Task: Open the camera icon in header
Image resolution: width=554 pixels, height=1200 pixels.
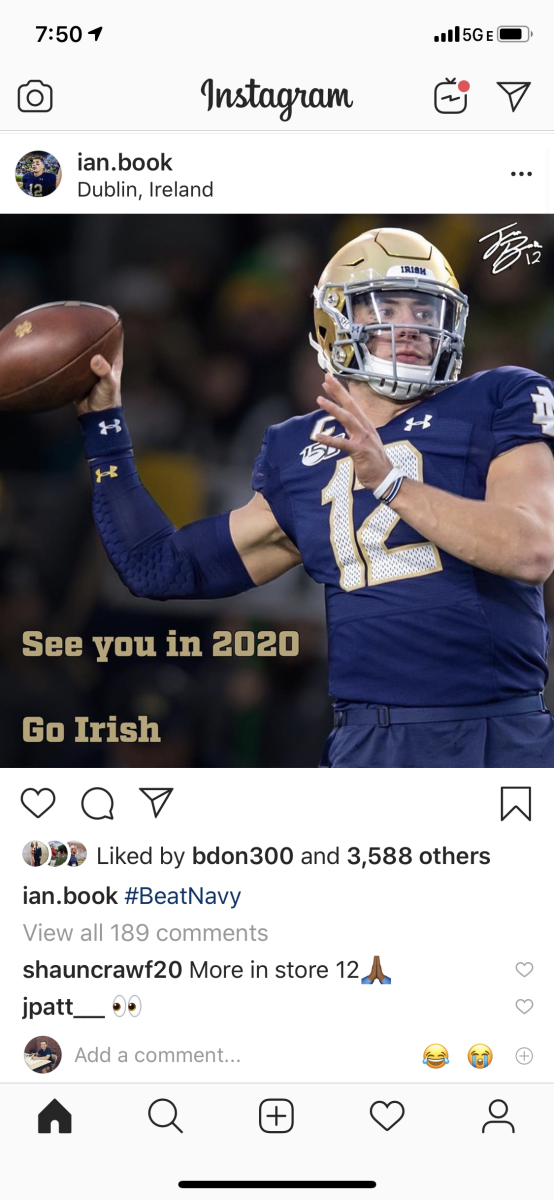Action: point(35,97)
